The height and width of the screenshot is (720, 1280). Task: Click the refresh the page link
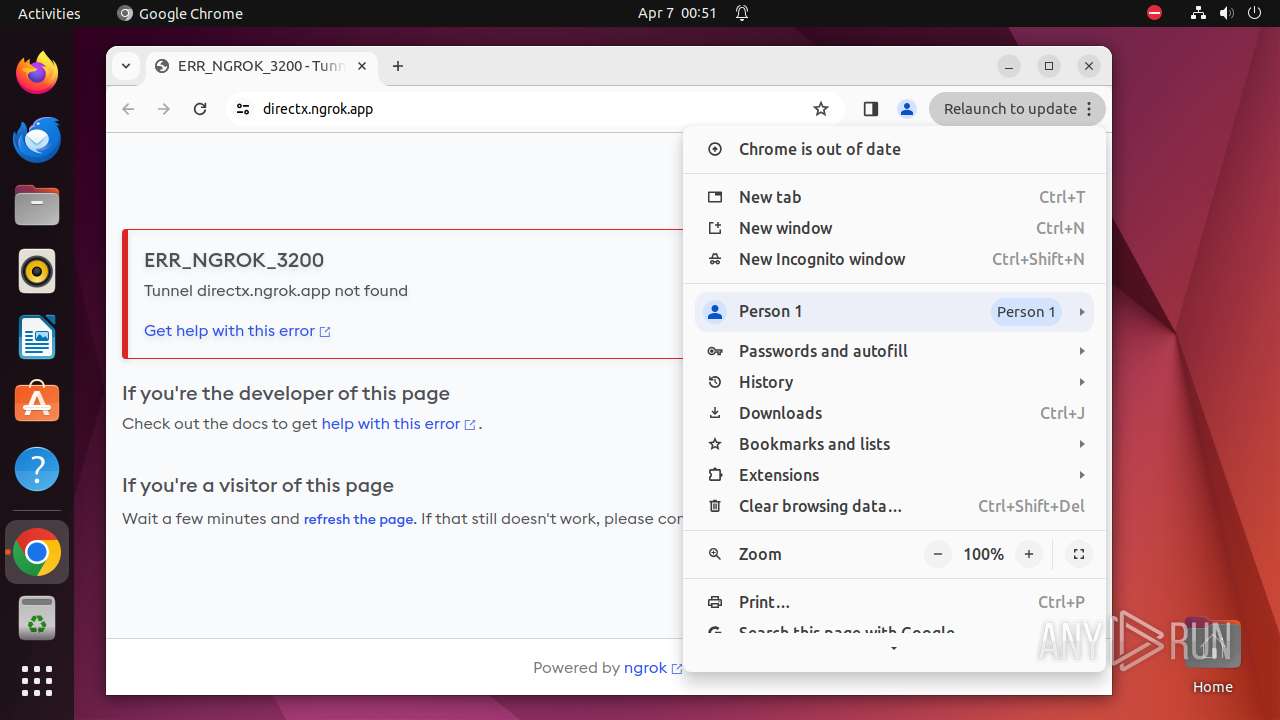point(359,519)
